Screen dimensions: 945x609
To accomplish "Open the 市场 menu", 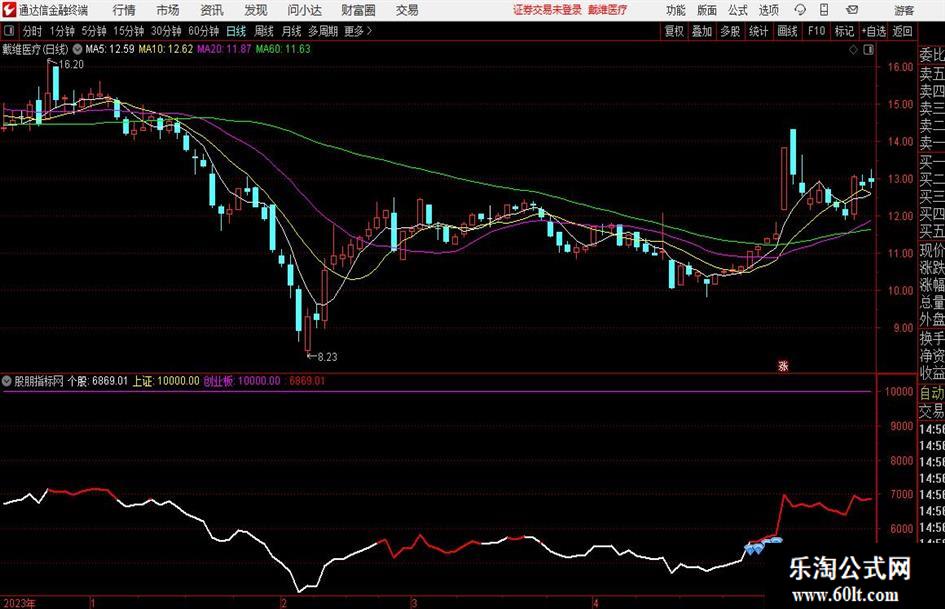I will [168, 10].
